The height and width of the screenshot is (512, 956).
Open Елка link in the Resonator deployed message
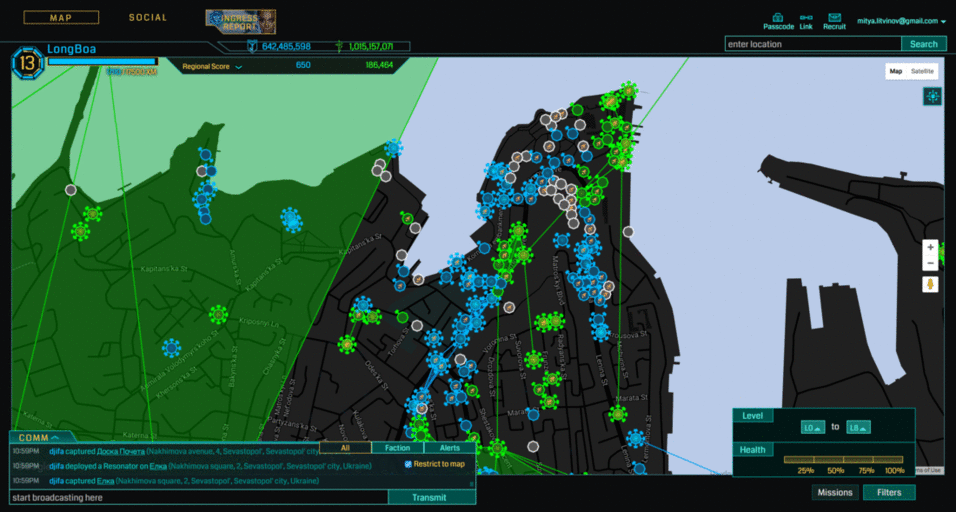click(158, 466)
